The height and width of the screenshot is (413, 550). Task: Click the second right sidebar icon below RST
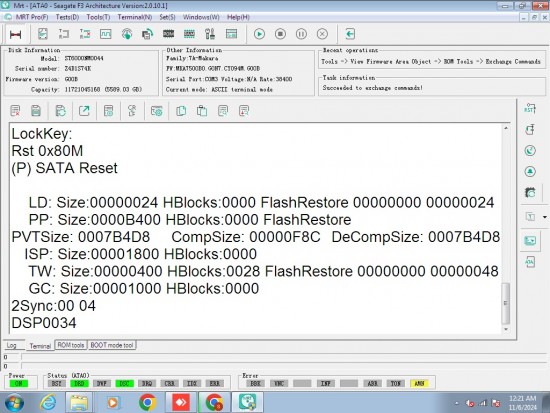tap(530, 129)
